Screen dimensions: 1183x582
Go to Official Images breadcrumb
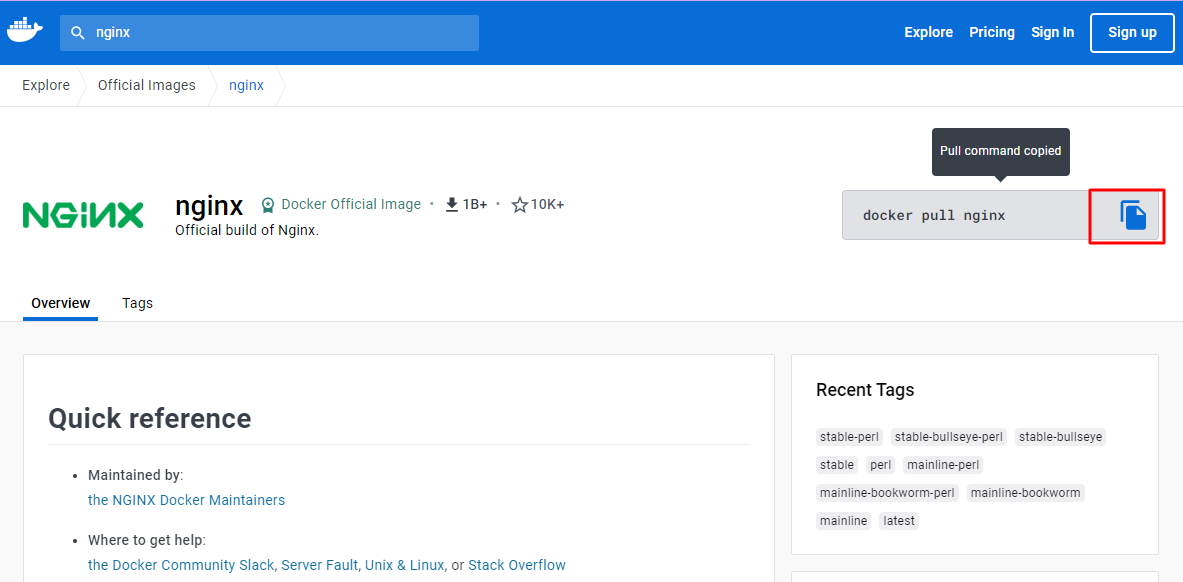(146, 85)
